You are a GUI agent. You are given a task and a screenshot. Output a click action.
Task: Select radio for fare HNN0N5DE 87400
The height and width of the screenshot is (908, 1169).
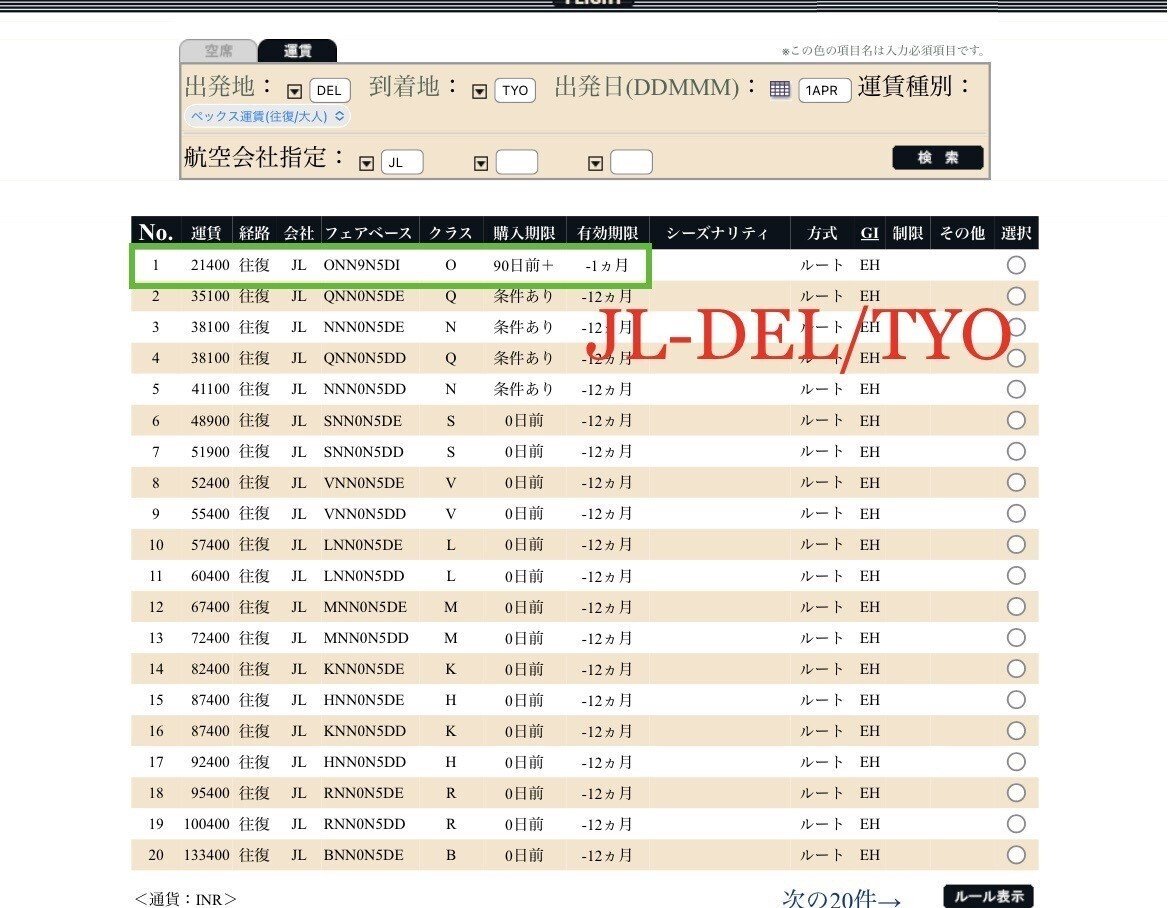click(1015, 699)
